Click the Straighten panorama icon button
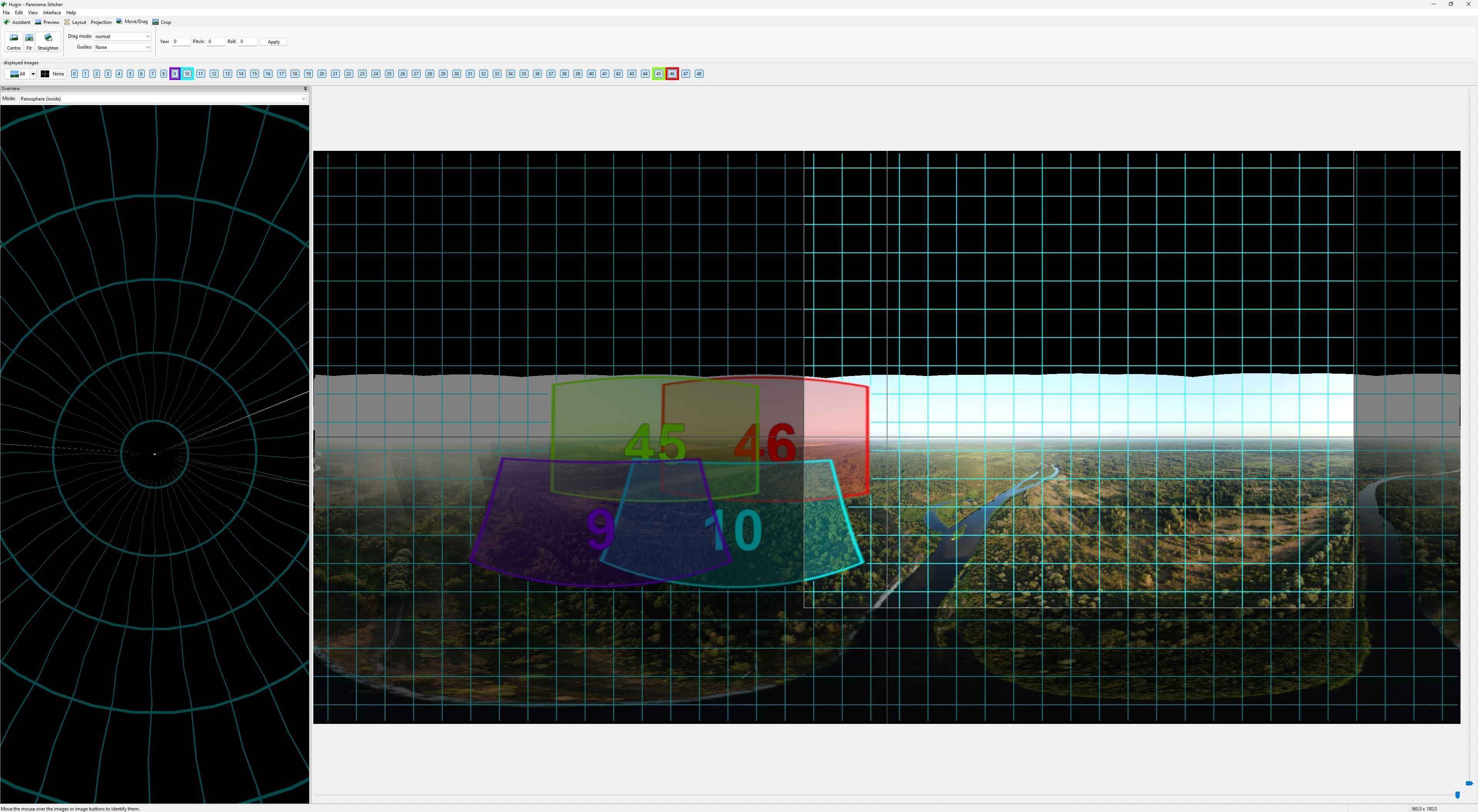This screenshot has width=1478, height=812. pyautogui.click(x=48, y=41)
